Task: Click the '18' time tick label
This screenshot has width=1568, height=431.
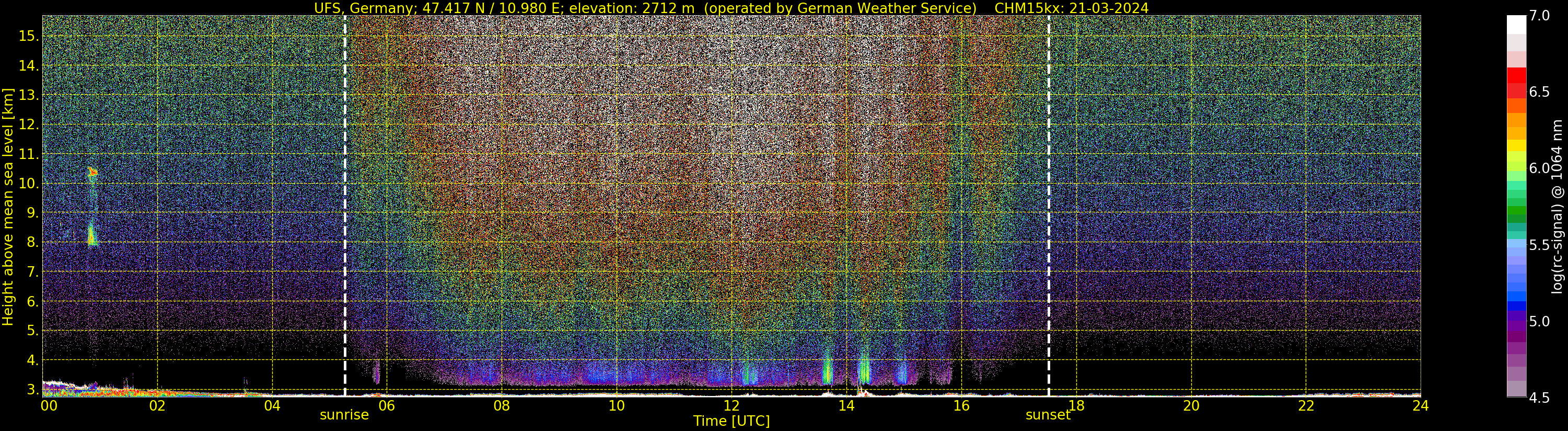Action: pyautogui.click(x=1076, y=405)
